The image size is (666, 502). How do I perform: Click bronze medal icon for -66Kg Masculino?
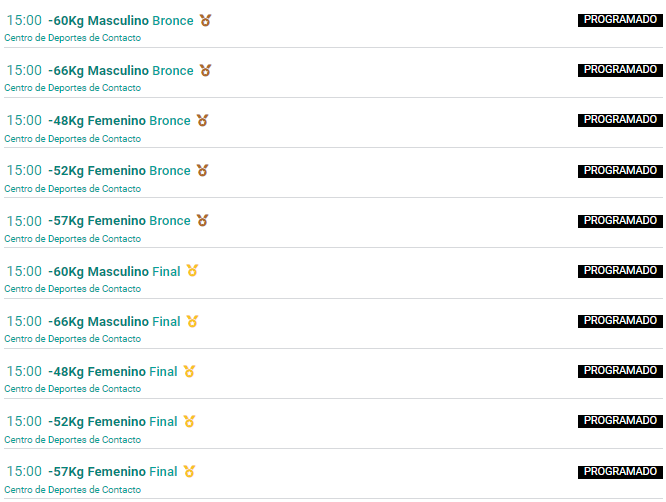click(206, 71)
